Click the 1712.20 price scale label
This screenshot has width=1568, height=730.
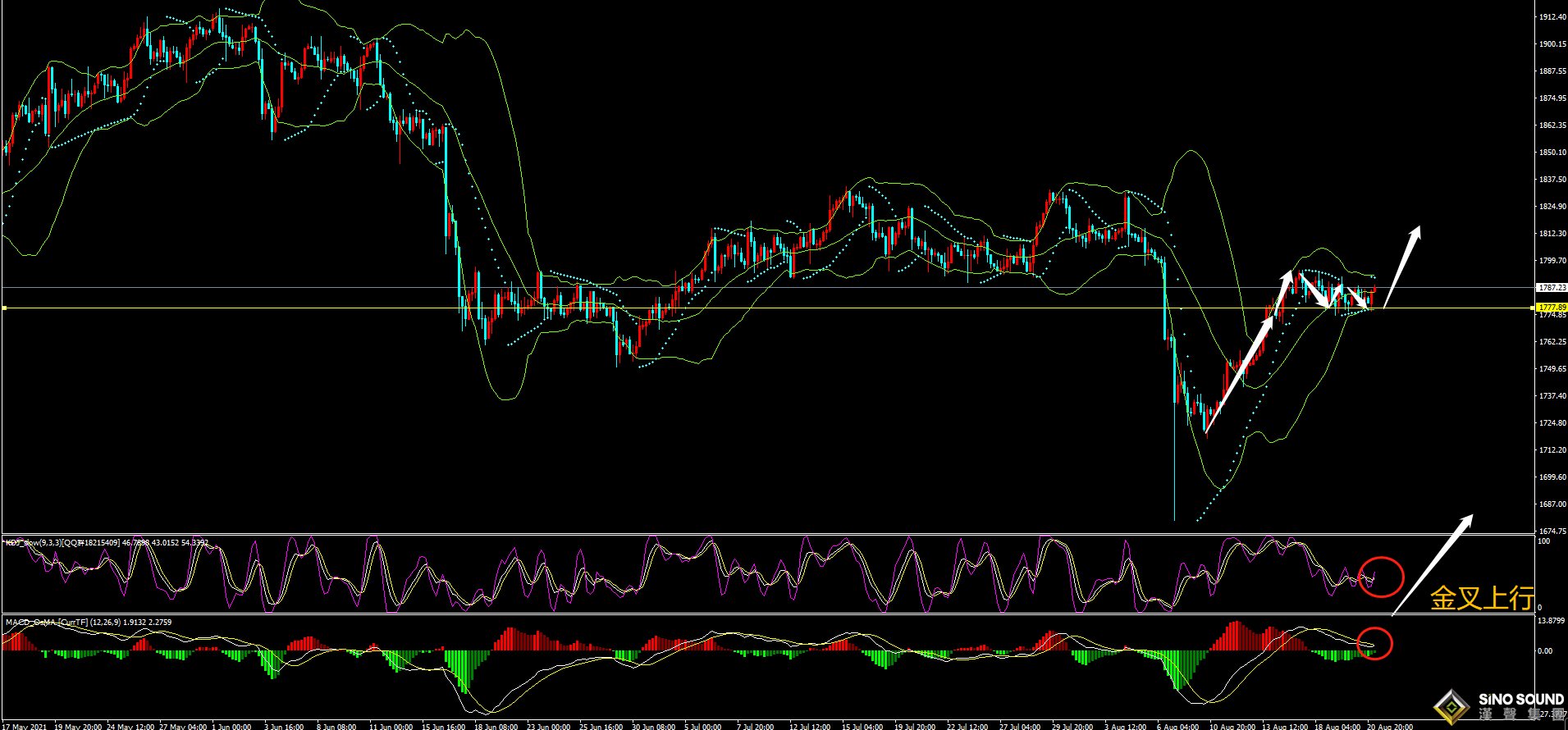point(1552,450)
